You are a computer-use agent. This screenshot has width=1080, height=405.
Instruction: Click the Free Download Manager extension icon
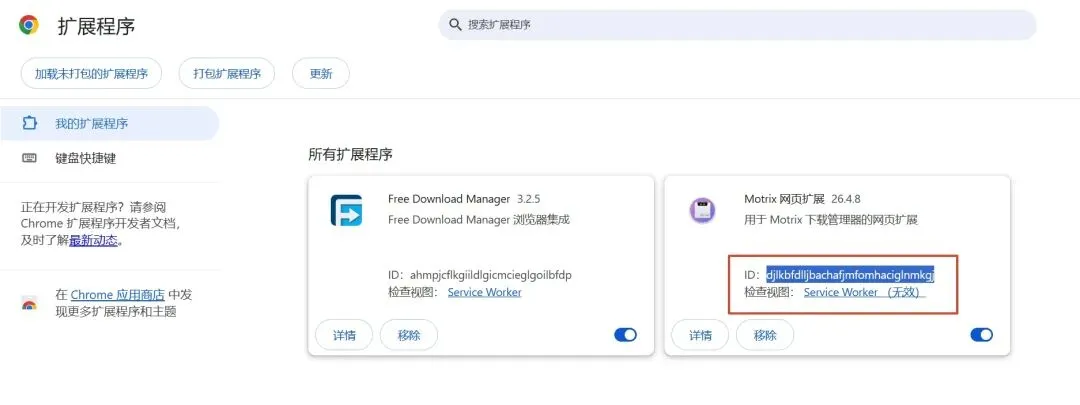coord(346,210)
